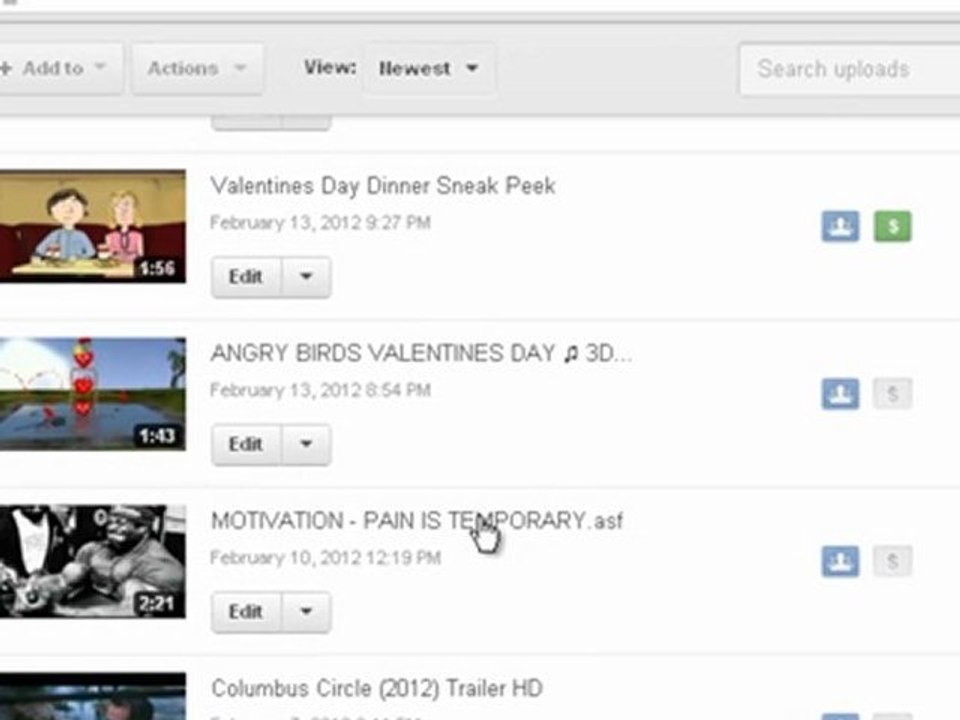Click public status icon for Angry Birds video
Viewport: 960px width, 720px height.
840,394
